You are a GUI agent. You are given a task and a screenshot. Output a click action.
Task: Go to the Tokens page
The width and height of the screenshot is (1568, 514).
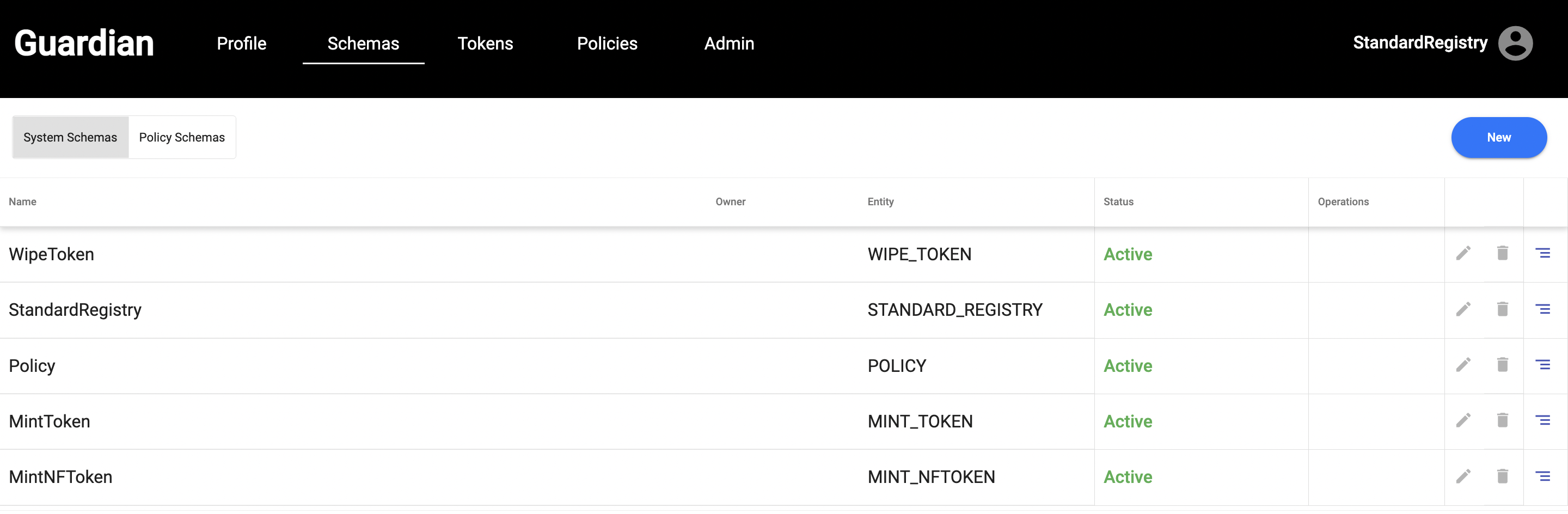click(485, 44)
